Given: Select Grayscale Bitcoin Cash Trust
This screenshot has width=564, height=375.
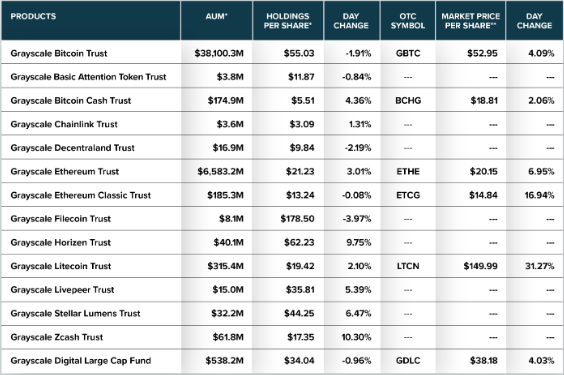Looking at the screenshot, I should 71,101.
